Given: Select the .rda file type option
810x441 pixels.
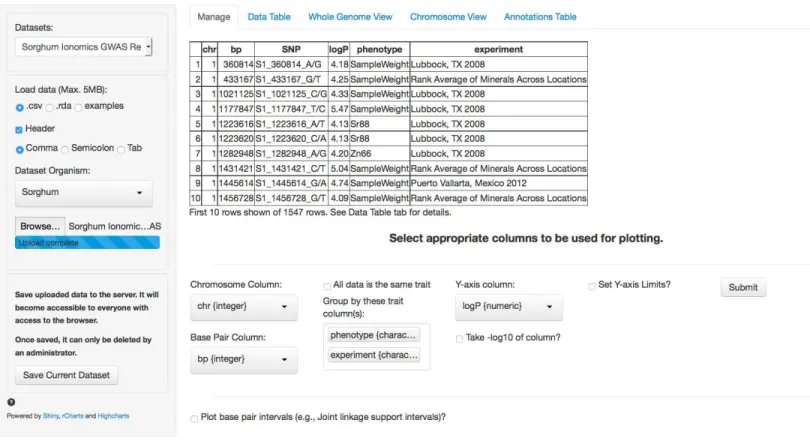Looking at the screenshot, I should click(x=50, y=107).
